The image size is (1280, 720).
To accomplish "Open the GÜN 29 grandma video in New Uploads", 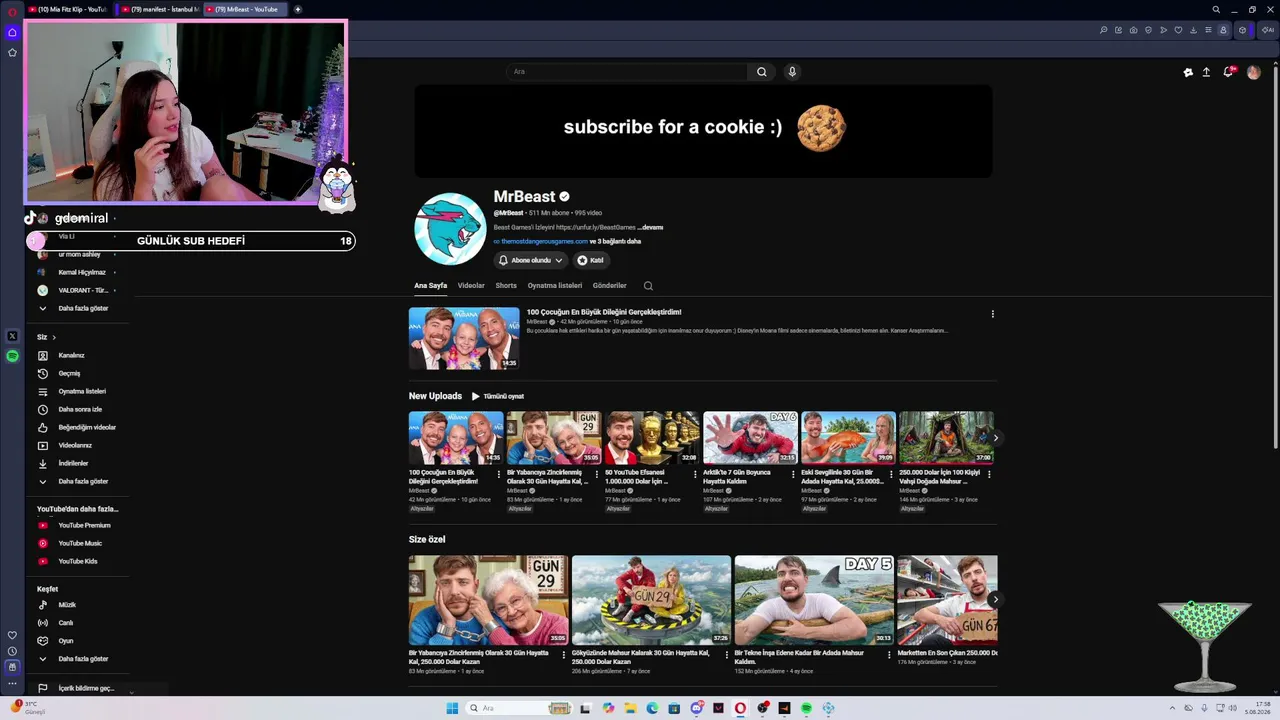I will [x=554, y=438].
